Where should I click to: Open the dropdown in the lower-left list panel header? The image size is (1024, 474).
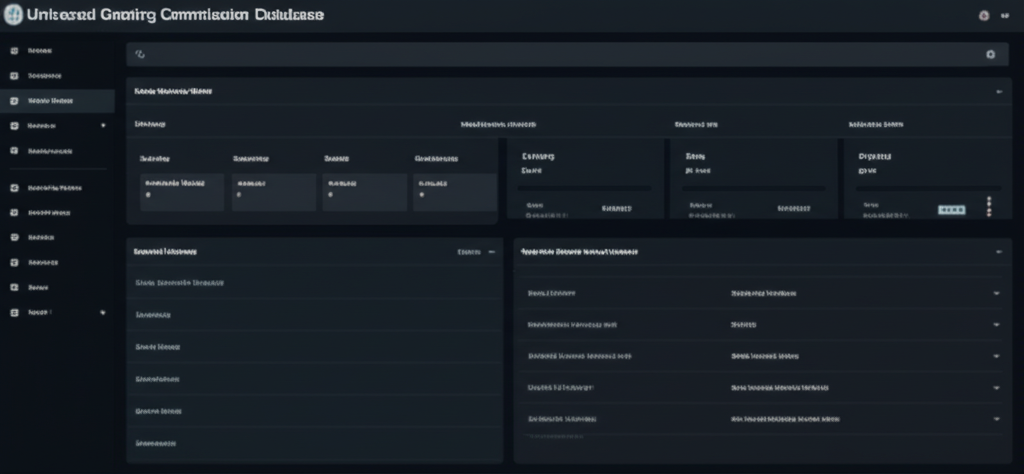click(x=477, y=251)
